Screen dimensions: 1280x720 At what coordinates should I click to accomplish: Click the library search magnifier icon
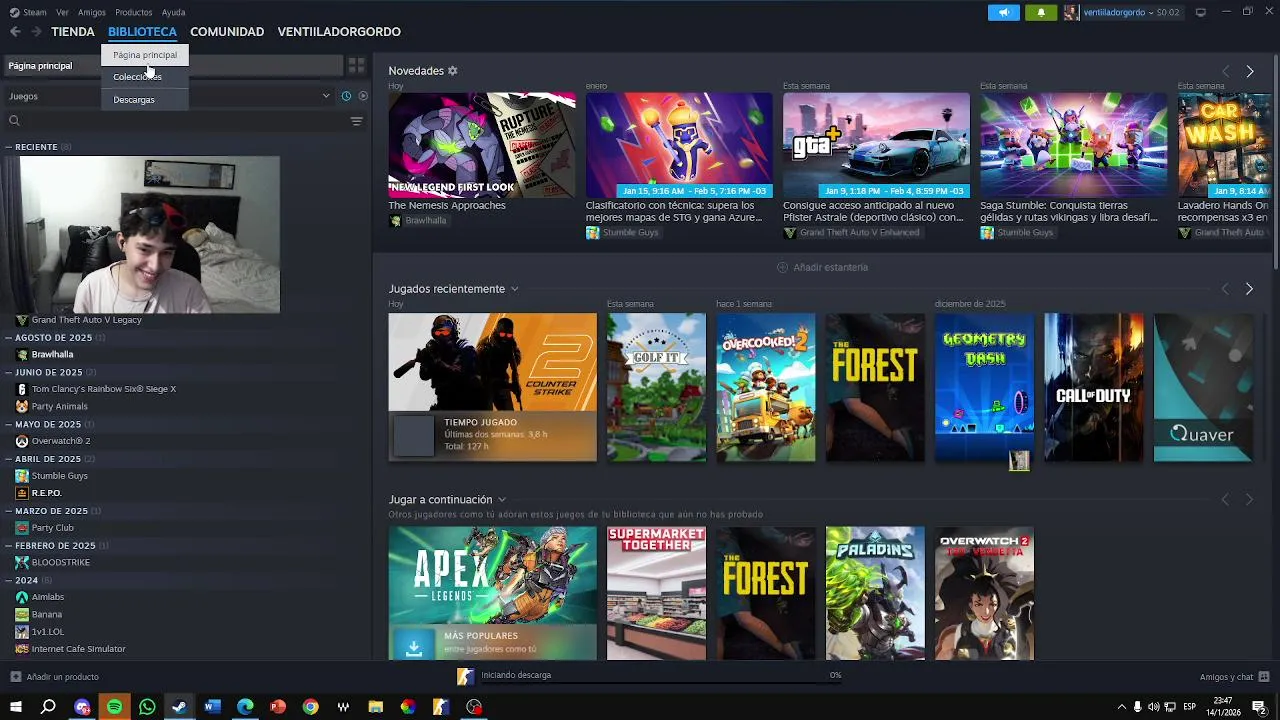pos(14,121)
